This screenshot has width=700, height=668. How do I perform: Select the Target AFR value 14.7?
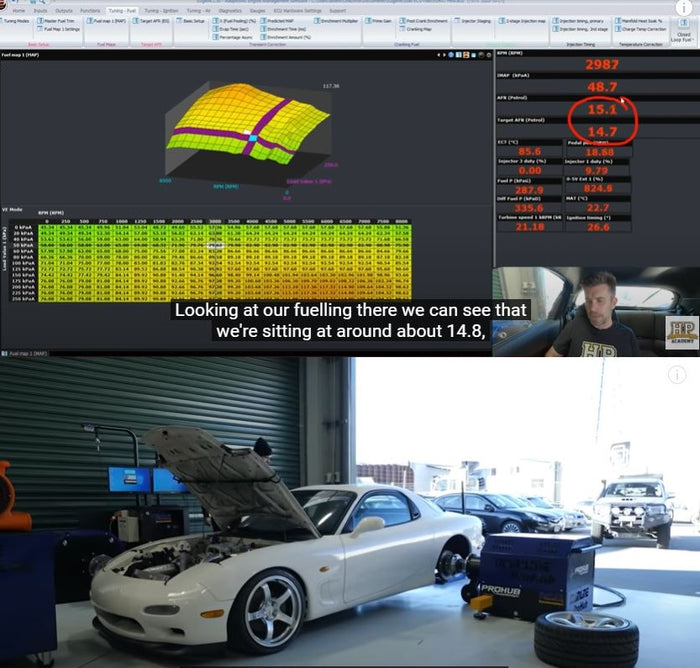pos(602,132)
